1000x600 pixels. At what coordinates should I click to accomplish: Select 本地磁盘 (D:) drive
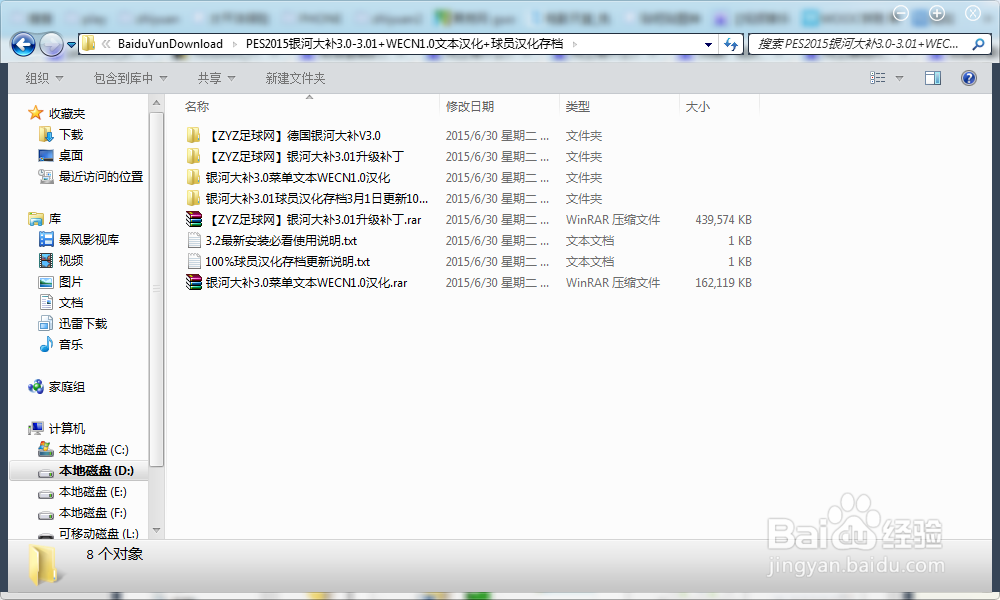pos(96,471)
